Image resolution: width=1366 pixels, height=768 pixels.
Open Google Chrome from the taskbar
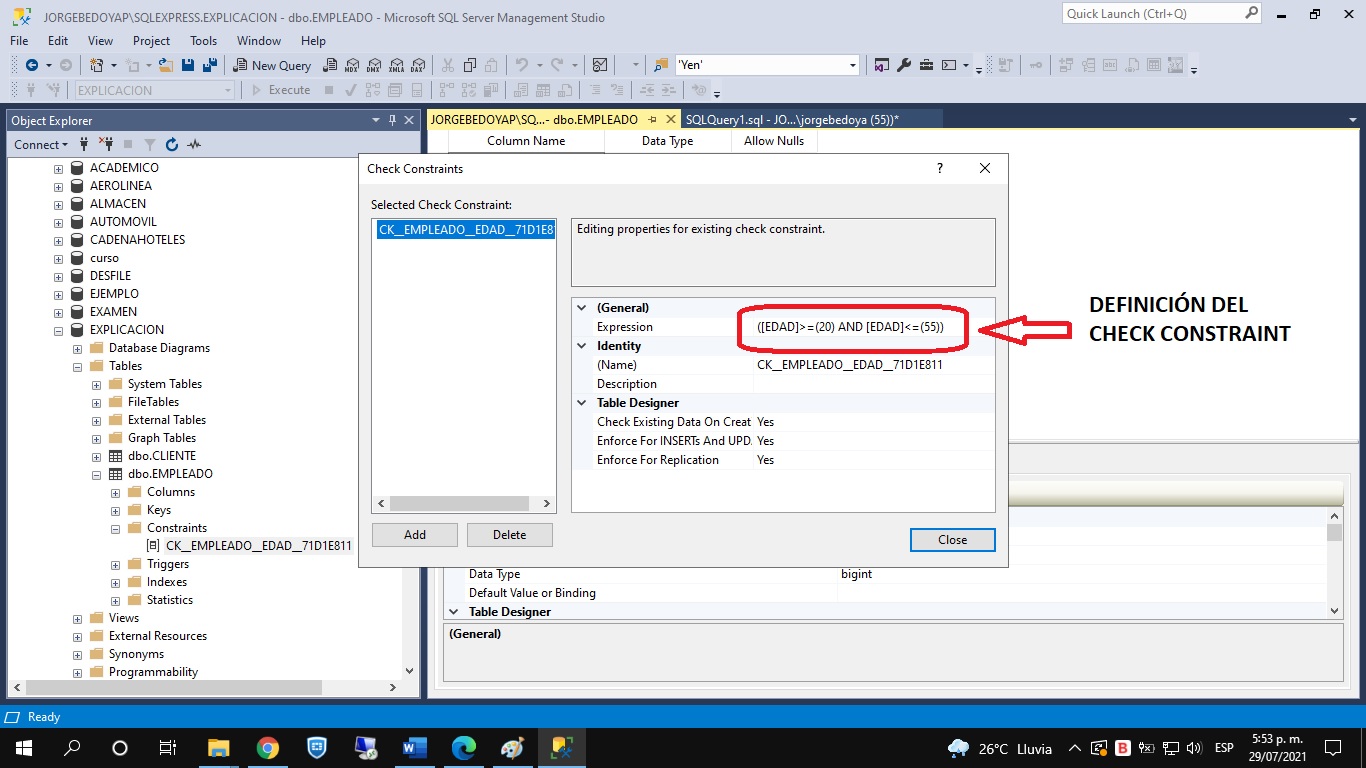(x=267, y=747)
